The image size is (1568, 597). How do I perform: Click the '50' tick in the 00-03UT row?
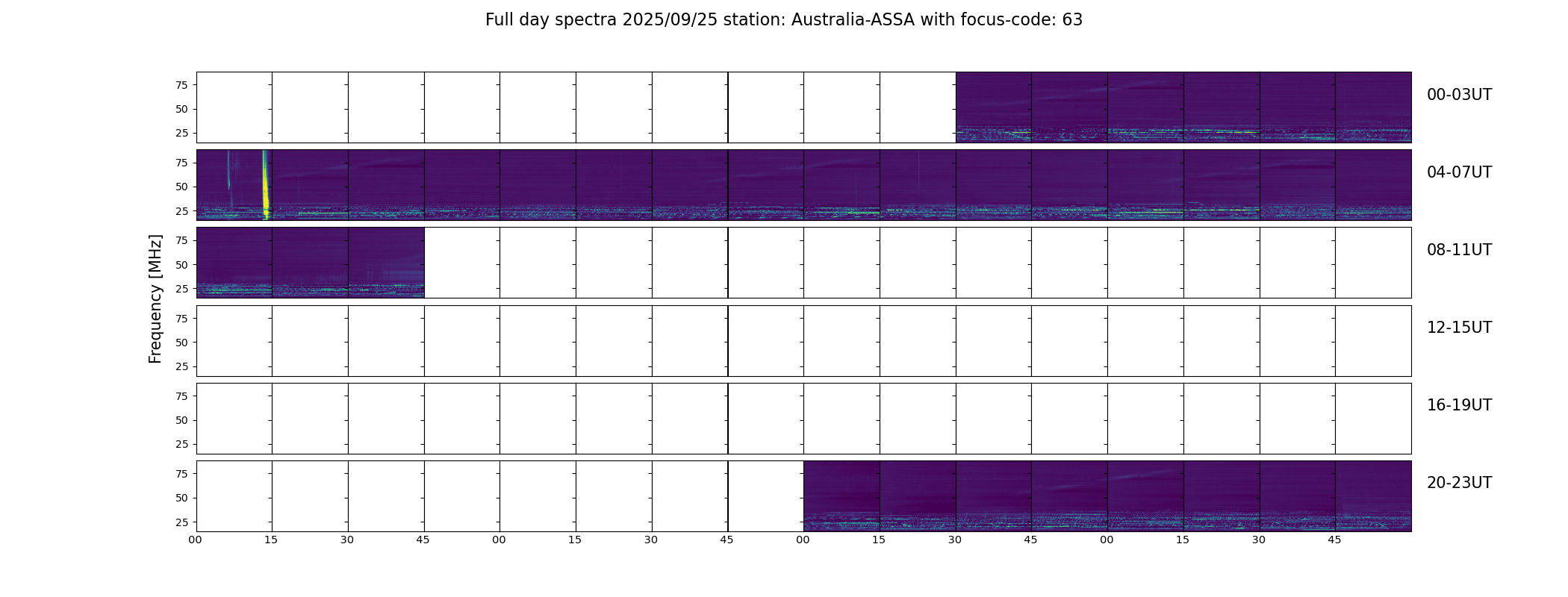coord(181,109)
